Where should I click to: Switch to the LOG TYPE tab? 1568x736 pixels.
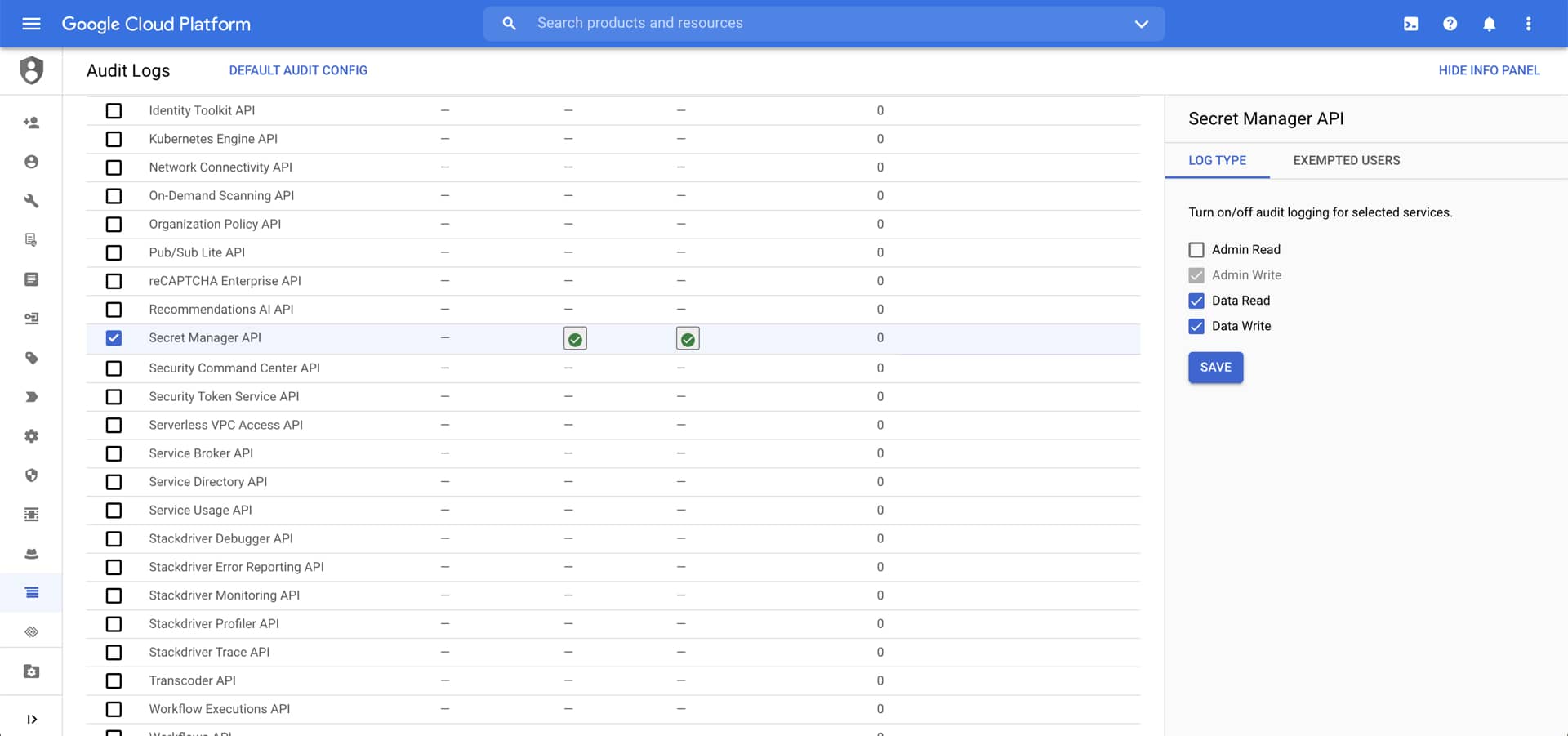tap(1217, 161)
